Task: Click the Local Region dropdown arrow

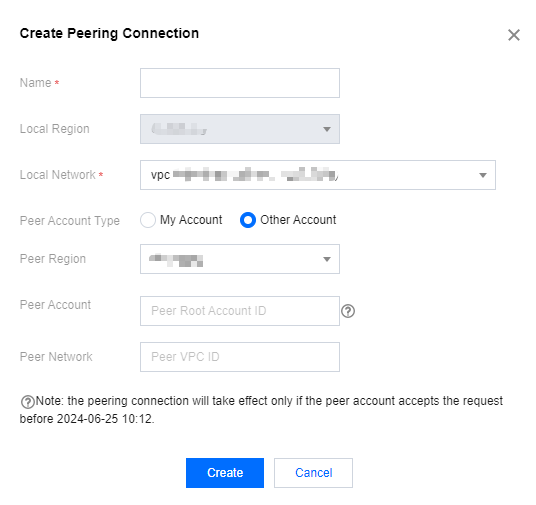Action: tap(327, 129)
